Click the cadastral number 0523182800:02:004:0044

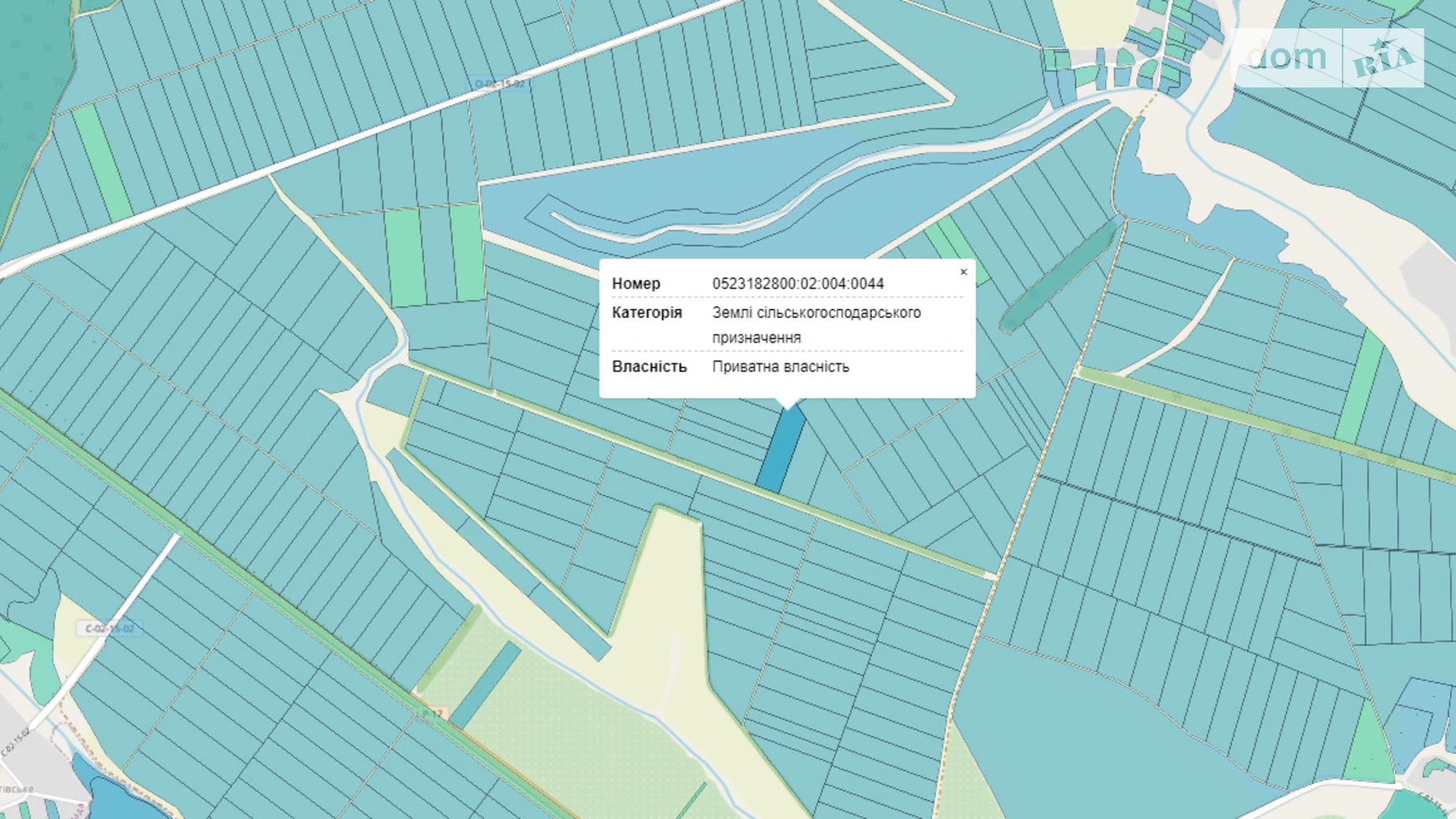coord(798,283)
